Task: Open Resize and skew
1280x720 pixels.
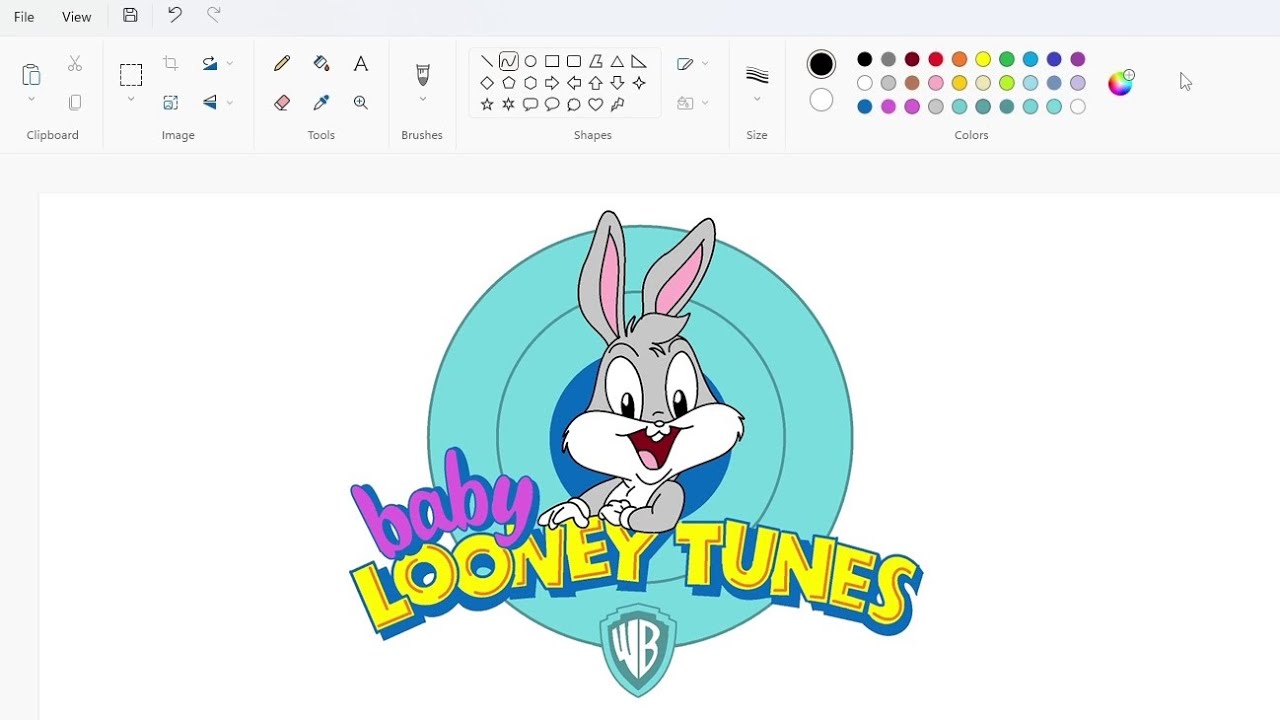Action: [x=171, y=103]
